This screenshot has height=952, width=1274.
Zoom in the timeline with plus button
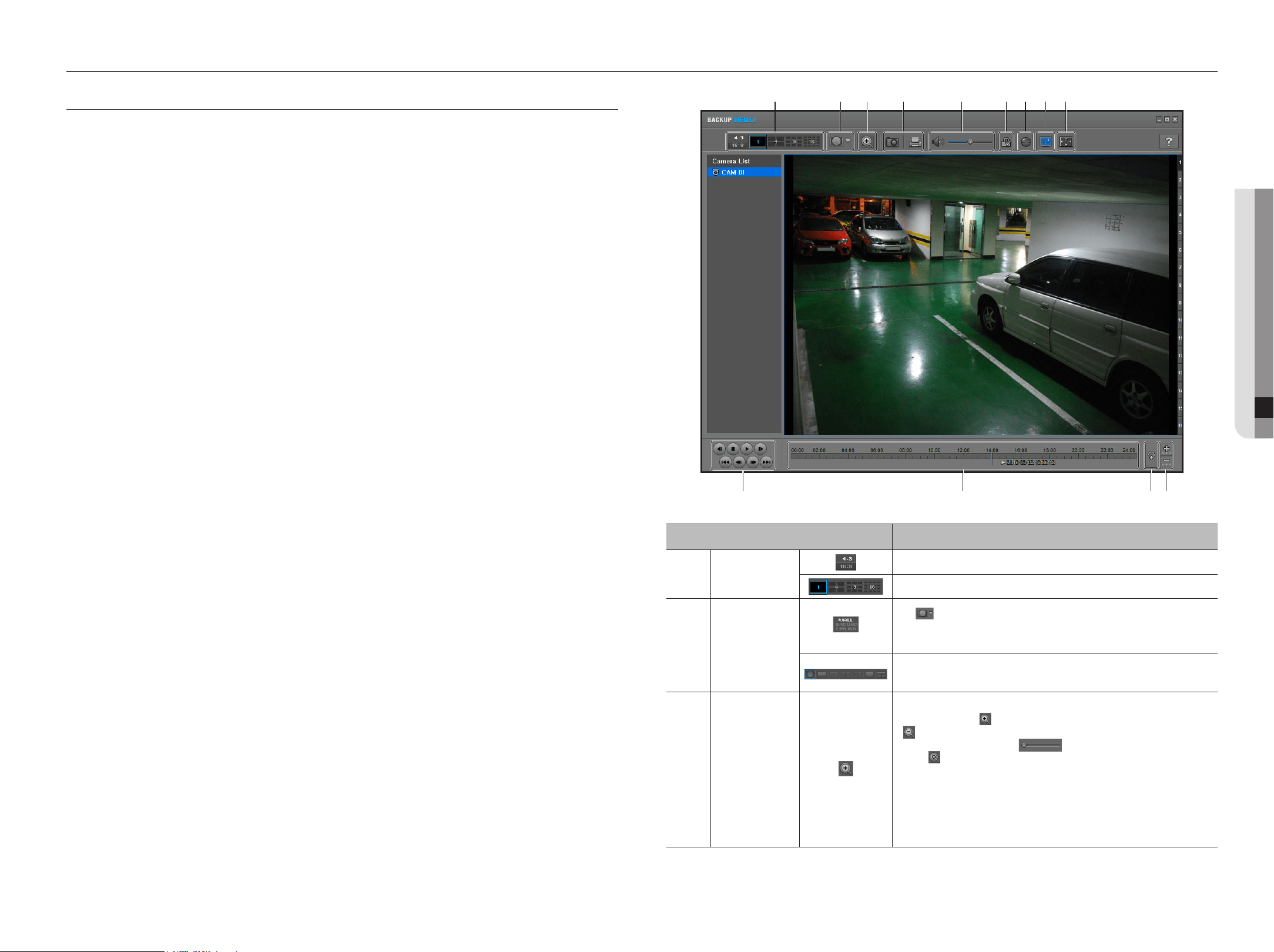click(x=1166, y=450)
